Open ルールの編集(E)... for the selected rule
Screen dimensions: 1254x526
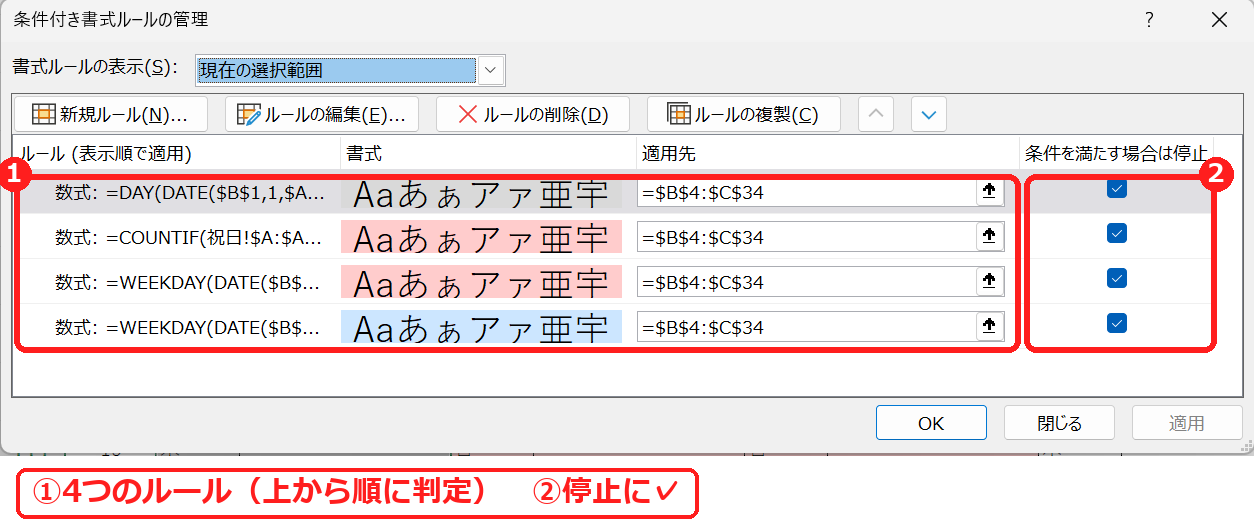[x=321, y=114]
